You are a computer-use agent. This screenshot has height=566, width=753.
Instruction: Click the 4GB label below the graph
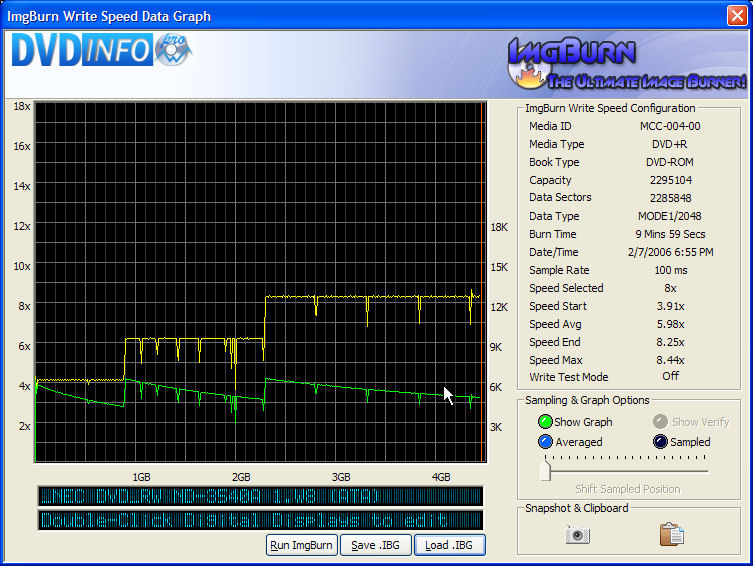point(441,477)
